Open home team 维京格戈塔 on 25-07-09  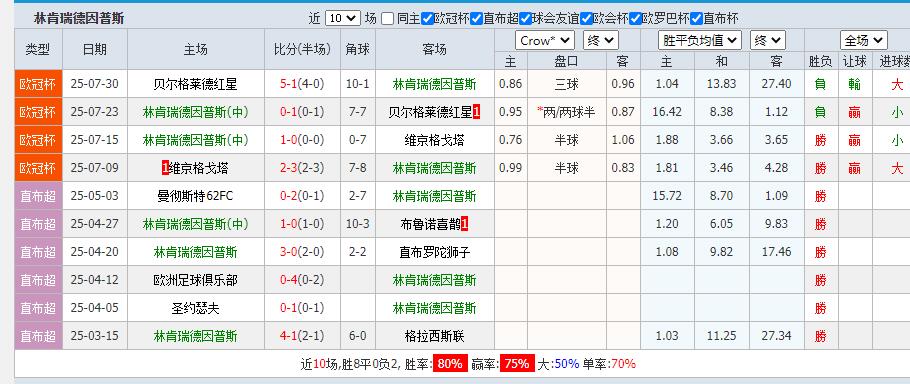pyautogui.click(x=198, y=168)
